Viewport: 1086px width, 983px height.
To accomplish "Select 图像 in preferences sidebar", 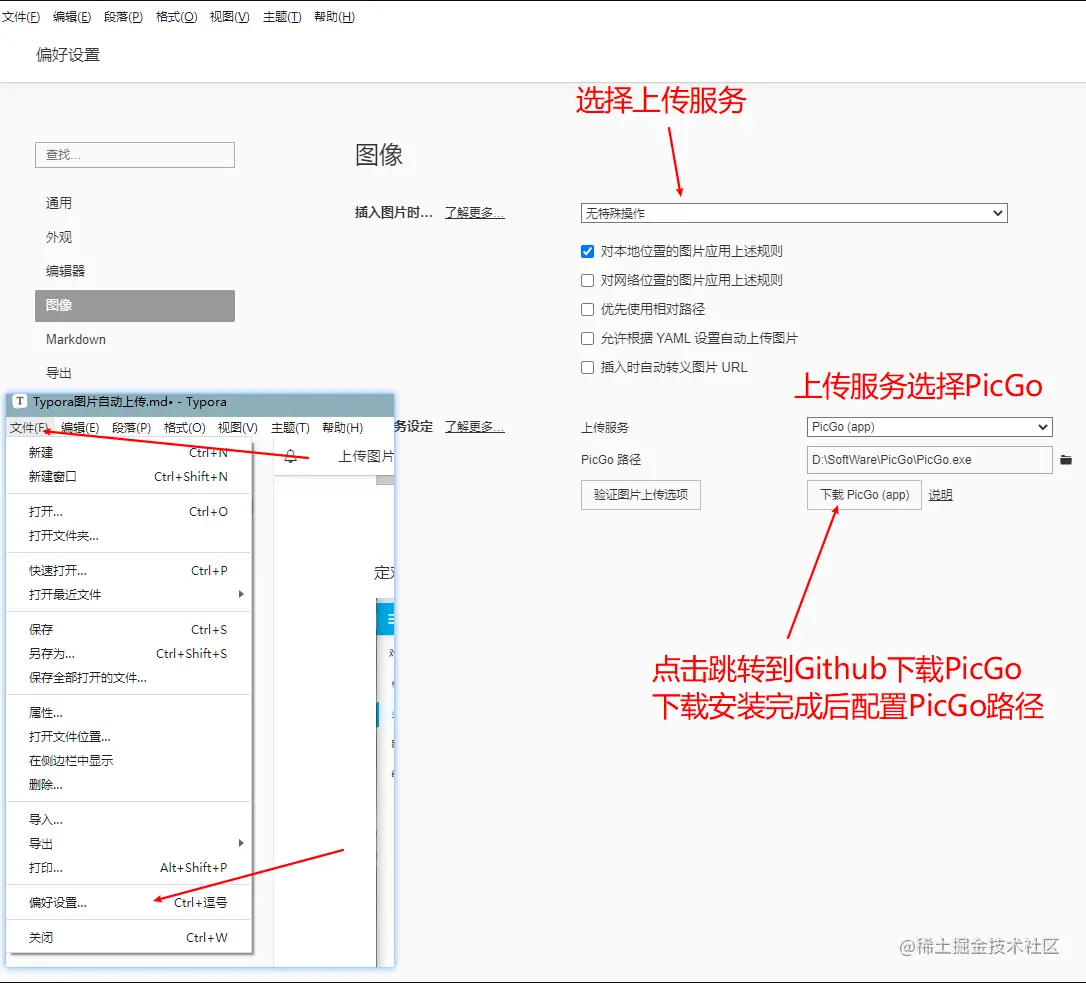I will [x=134, y=305].
